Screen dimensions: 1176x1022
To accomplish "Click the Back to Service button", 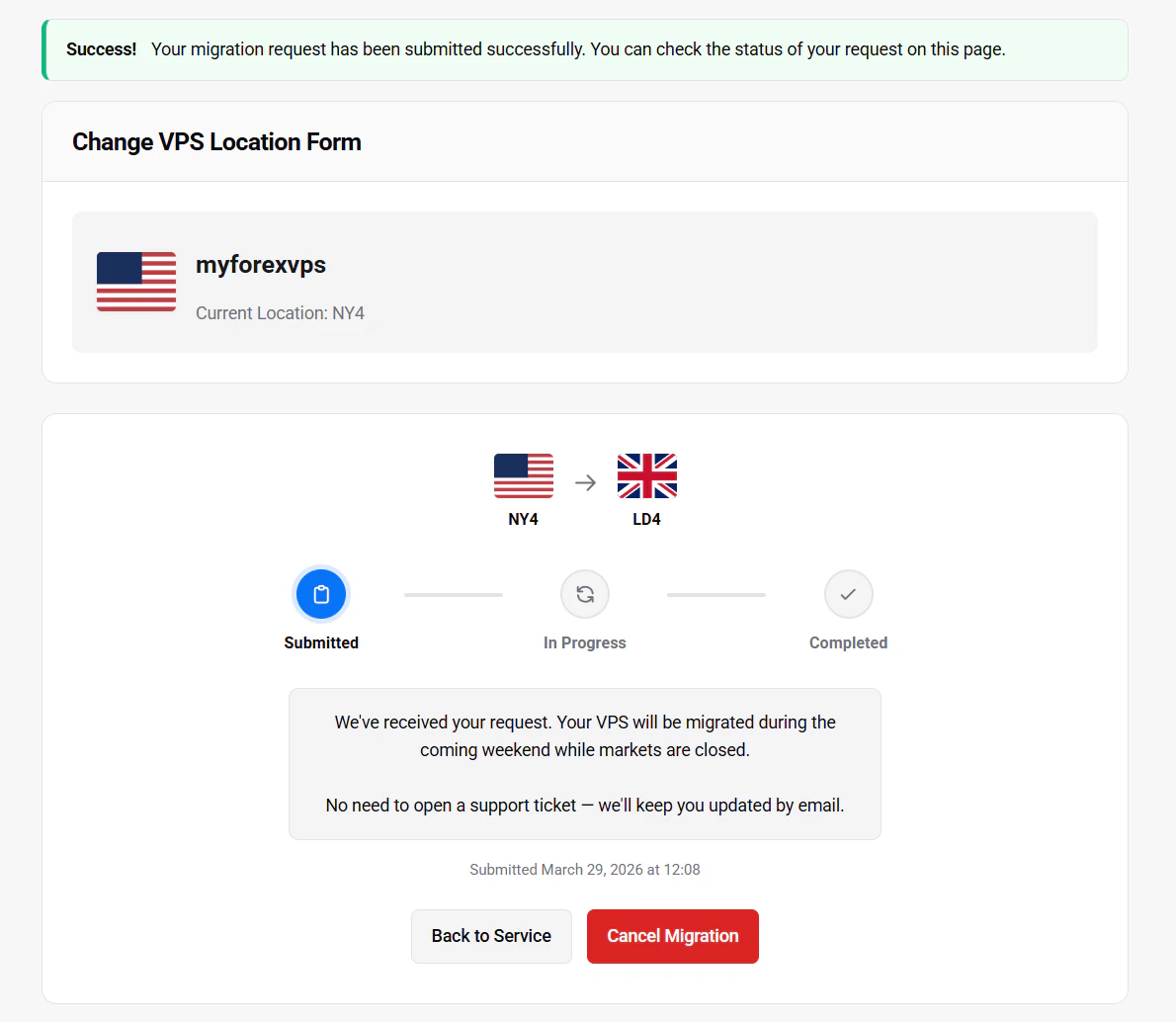I will 491,935.
